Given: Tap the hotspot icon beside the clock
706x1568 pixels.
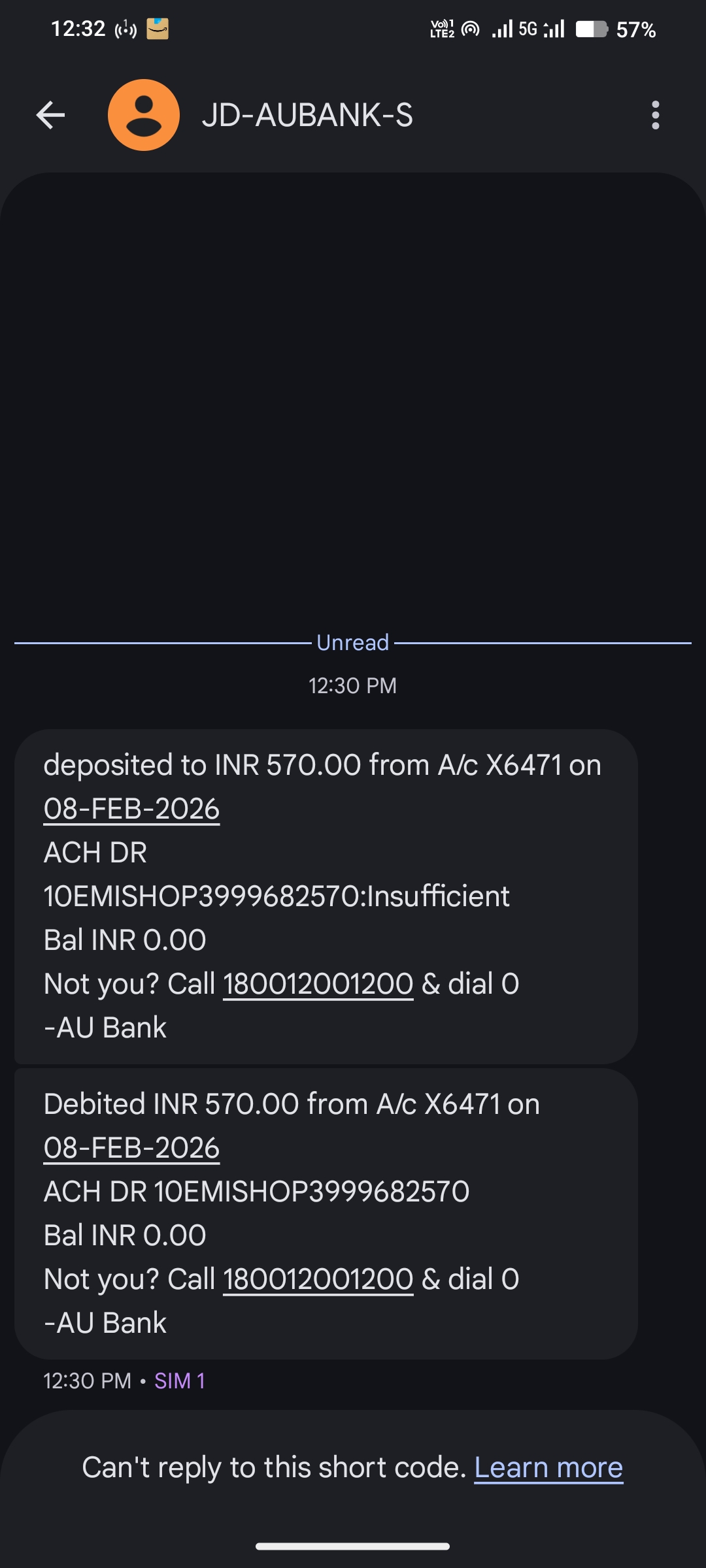Looking at the screenshot, I should (x=126, y=29).
